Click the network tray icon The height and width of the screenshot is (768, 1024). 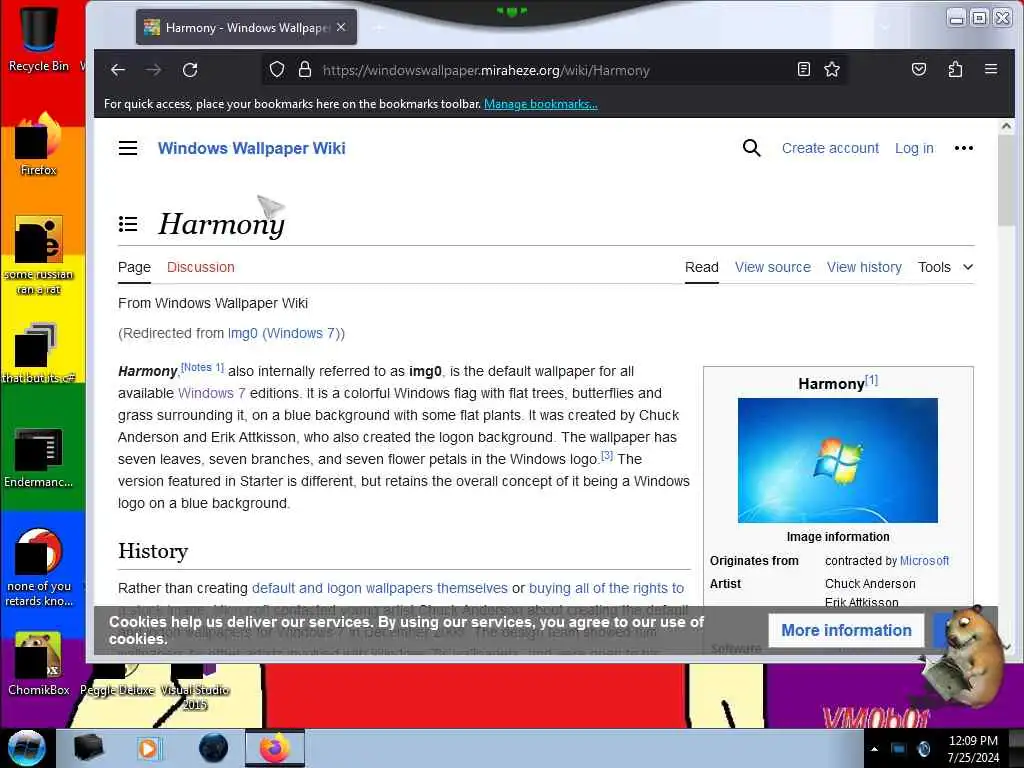point(899,749)
